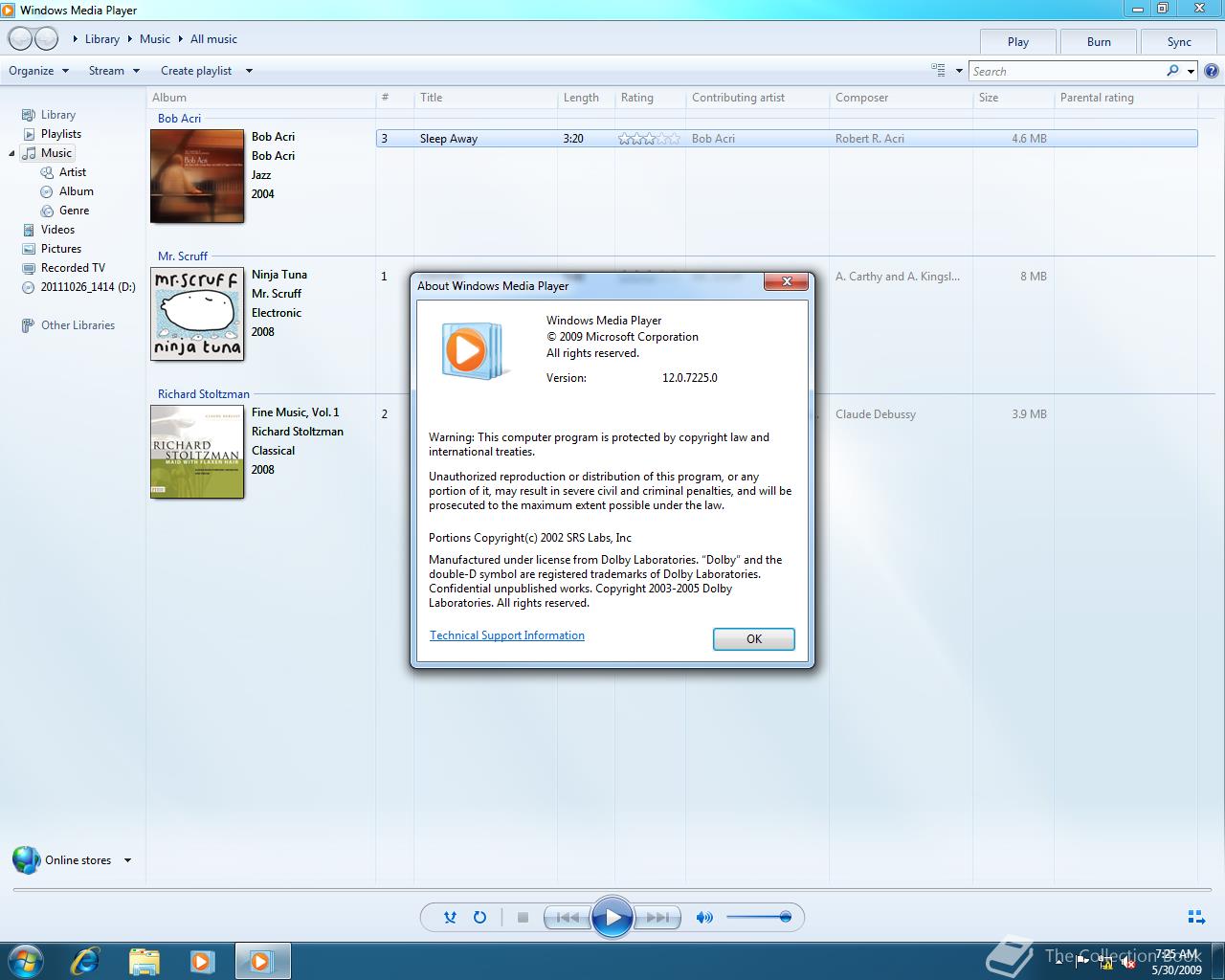Close the About Windows Media Player dialog
Image resolution: width=1225 pixels, height=980 pixels.
(x=787, y=281)
